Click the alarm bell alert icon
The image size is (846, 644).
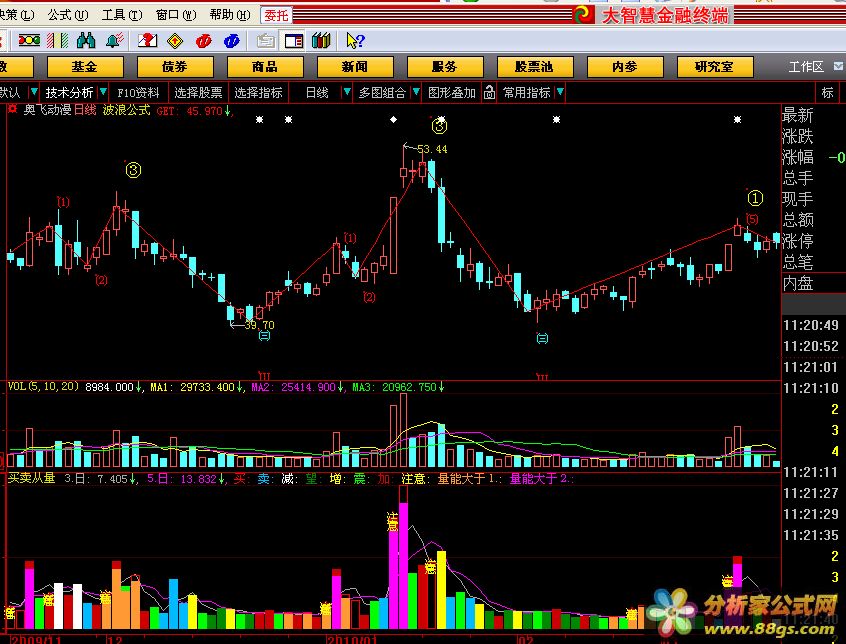[x=114, y=40]
